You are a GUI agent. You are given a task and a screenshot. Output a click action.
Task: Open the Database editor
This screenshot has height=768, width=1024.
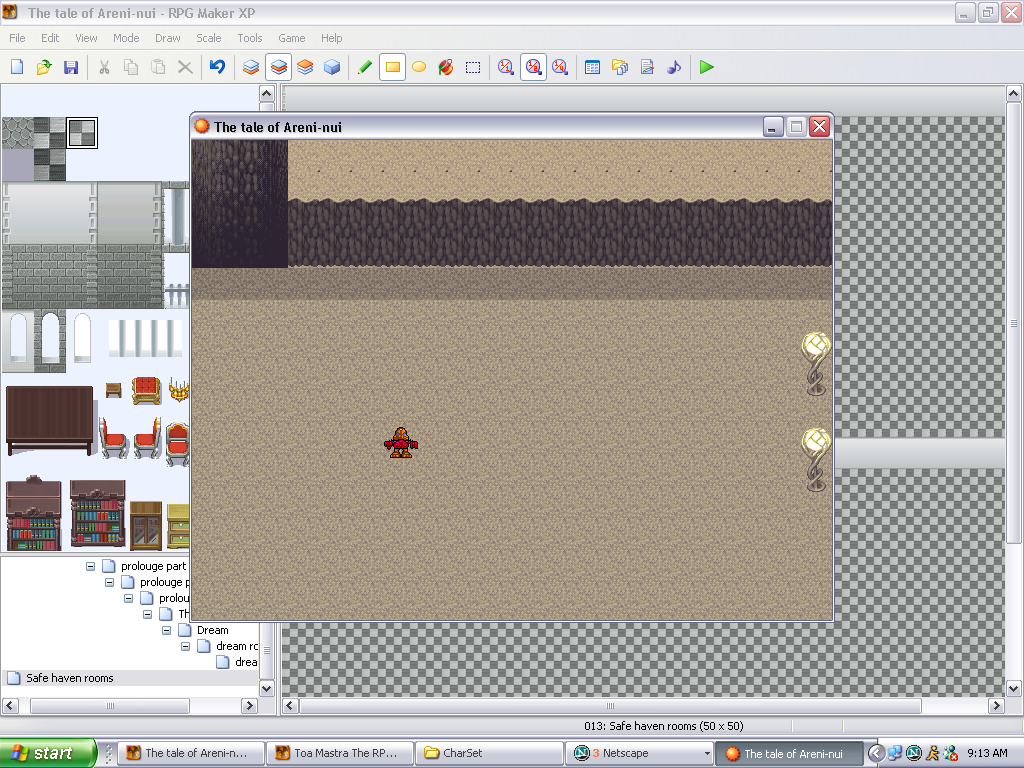(x=592, y=67)
